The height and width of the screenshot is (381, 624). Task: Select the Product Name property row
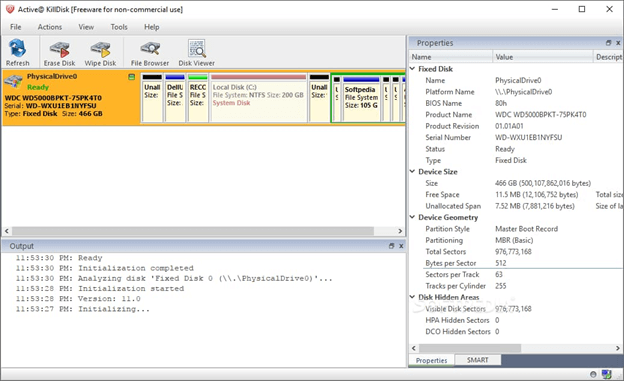tap(516, 115)
